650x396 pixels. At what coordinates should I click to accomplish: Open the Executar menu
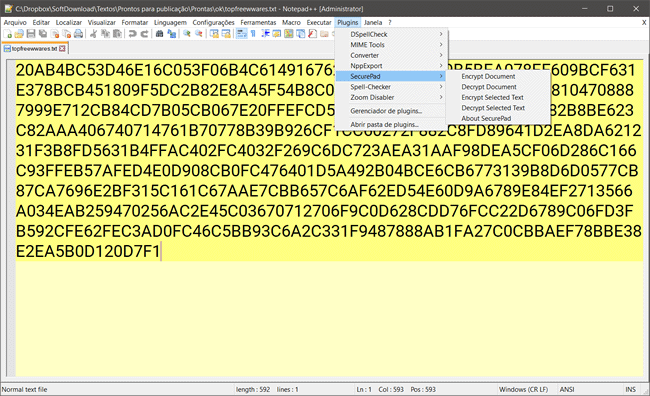click(x=319, y=22)
